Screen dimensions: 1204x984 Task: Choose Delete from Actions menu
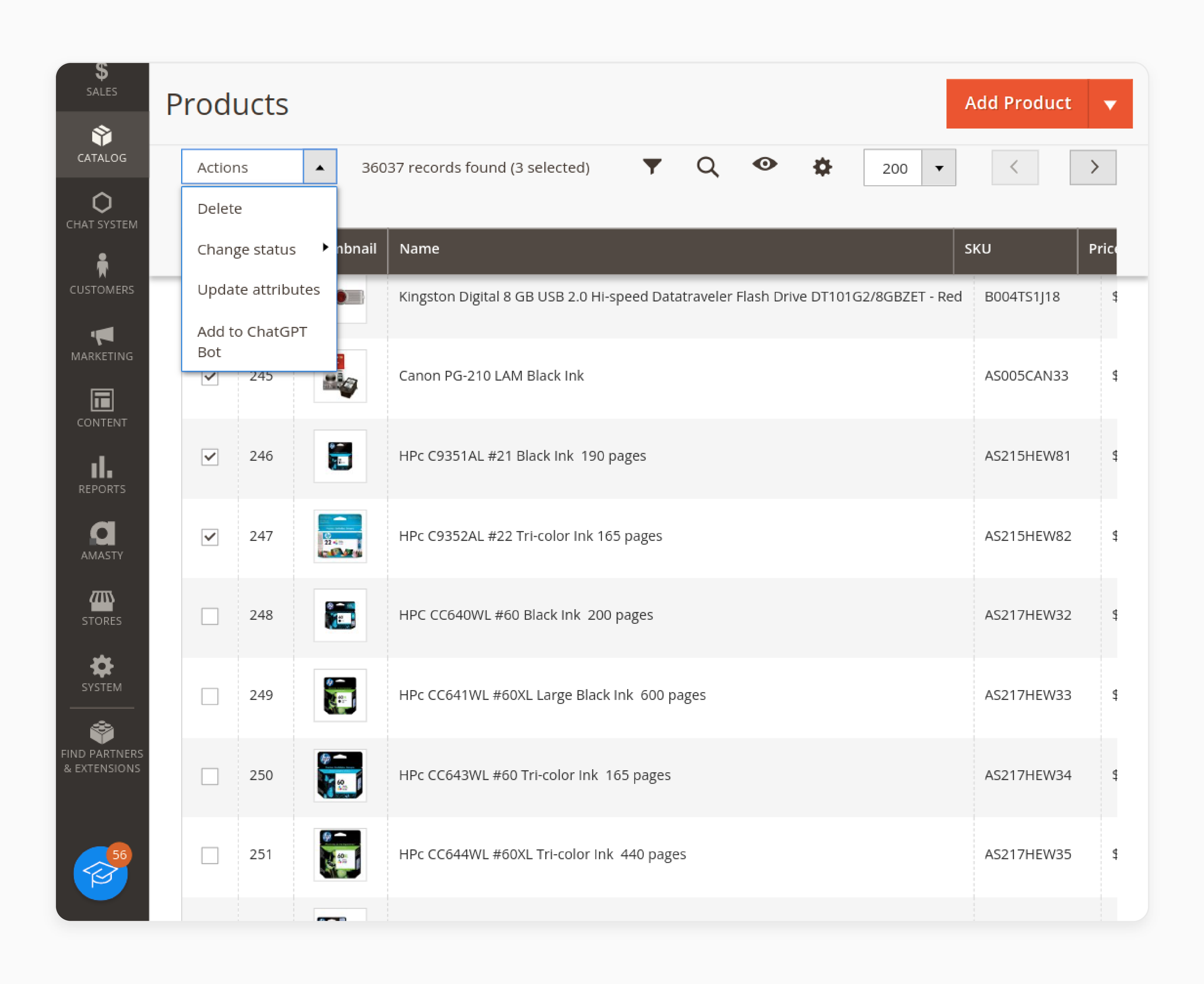(259, 209)
